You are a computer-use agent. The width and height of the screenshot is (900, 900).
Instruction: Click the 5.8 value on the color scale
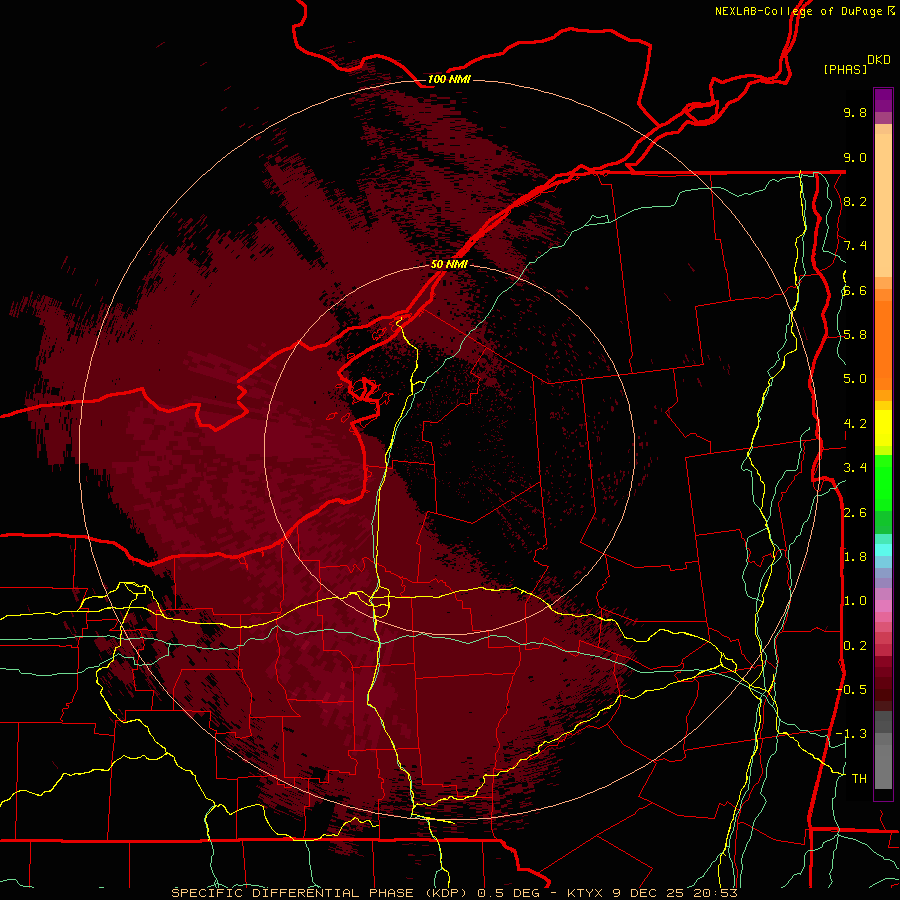pos(855,335)
